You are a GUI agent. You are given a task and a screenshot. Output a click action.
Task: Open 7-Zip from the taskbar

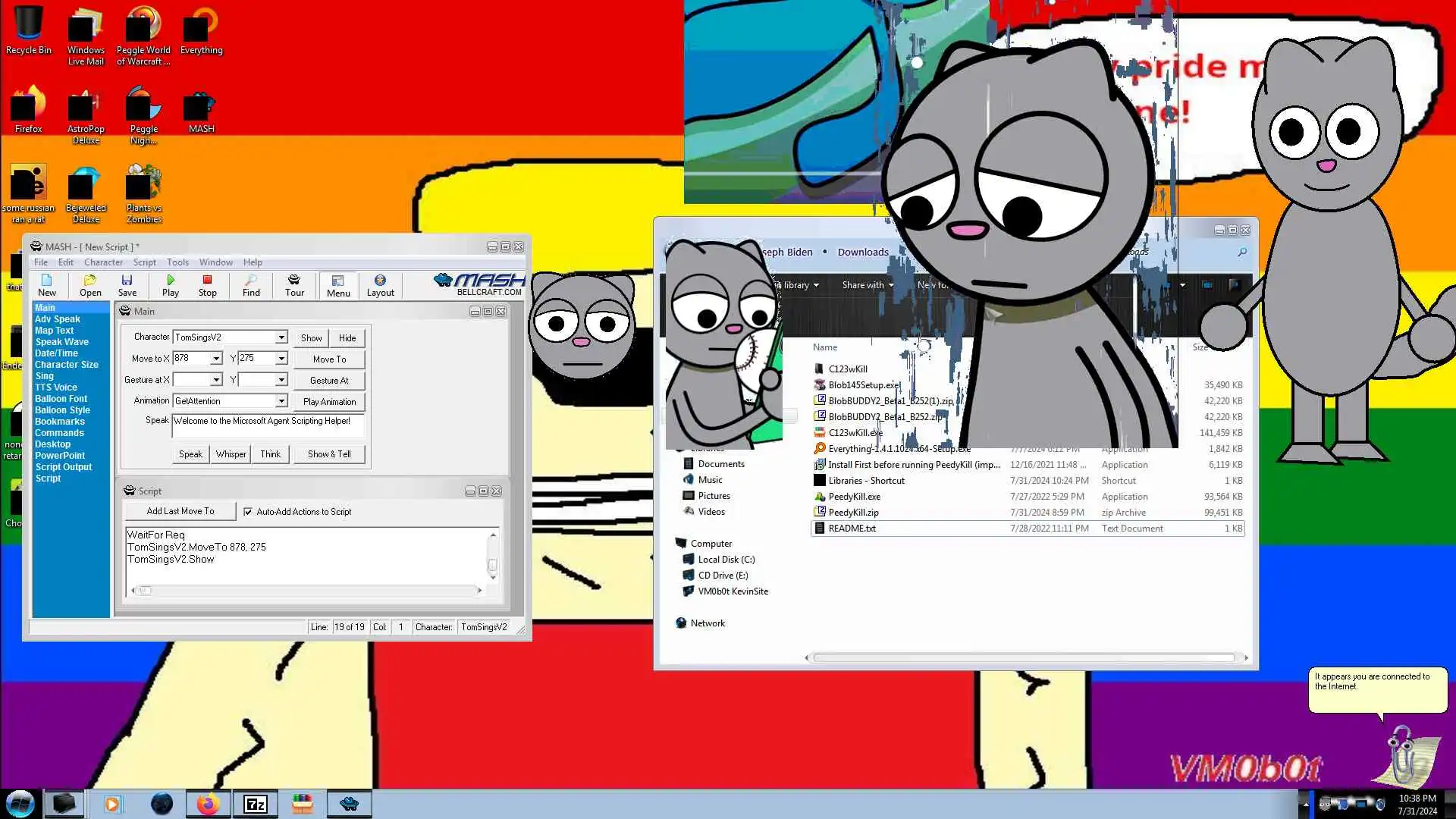[x=255, y=804]
